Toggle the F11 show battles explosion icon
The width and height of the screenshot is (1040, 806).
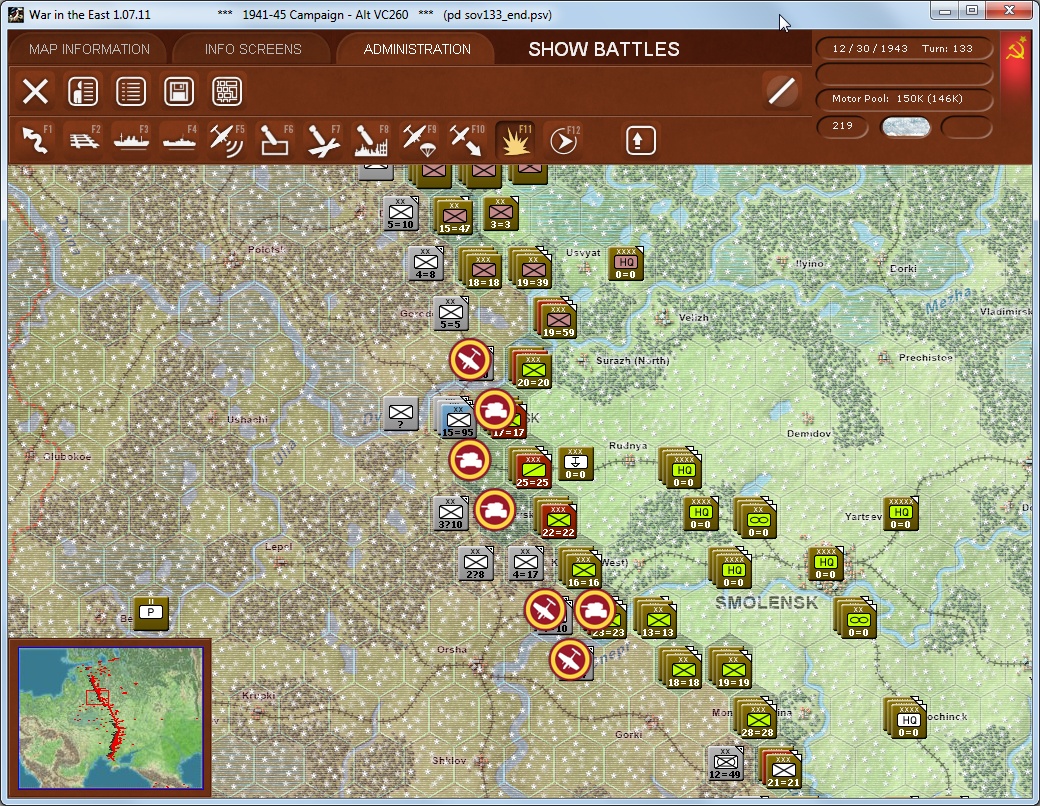pos(515,140)
